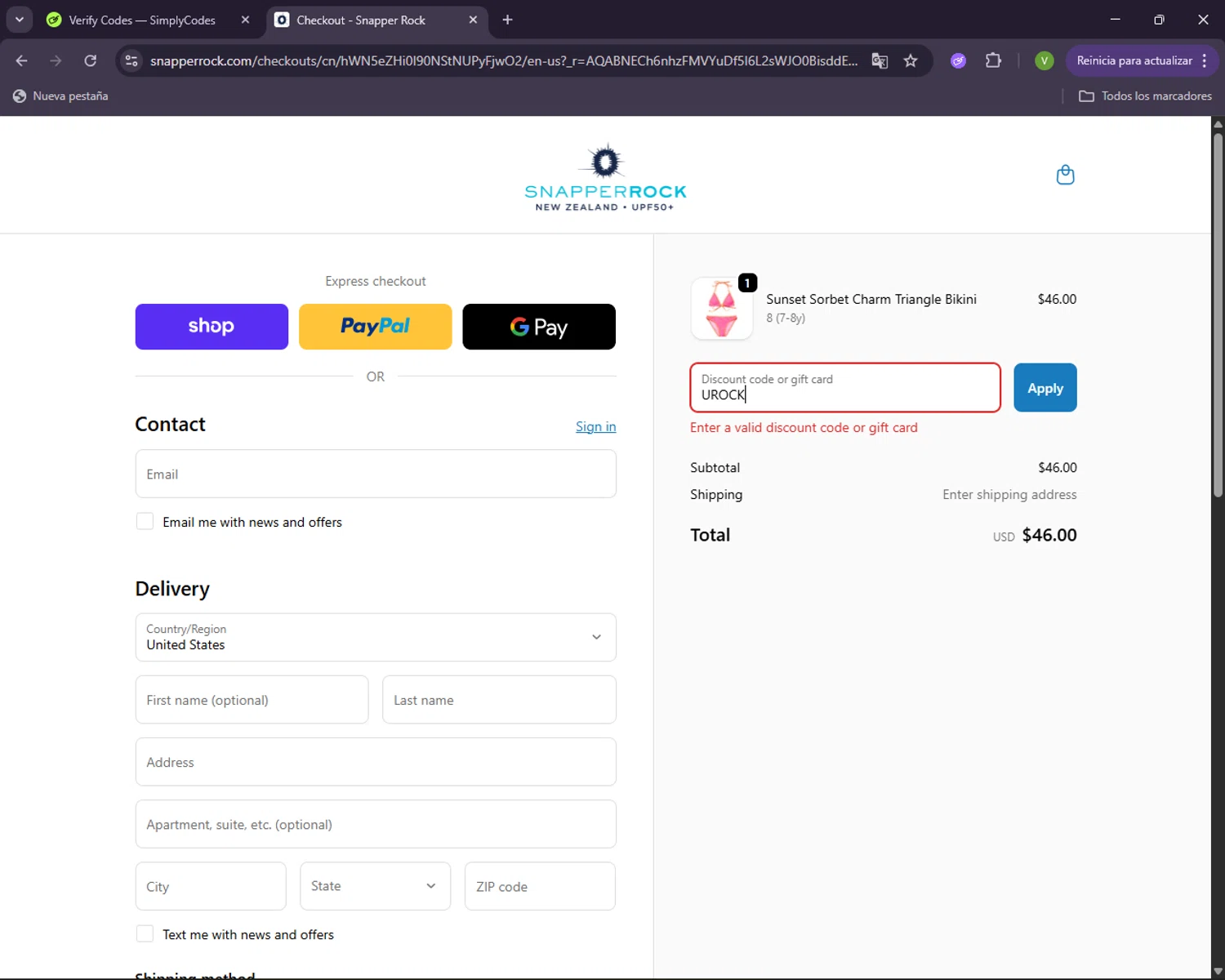The image size is (1225, 980).
Task: Click the address bar URL
Action: [x=504, y=60]
